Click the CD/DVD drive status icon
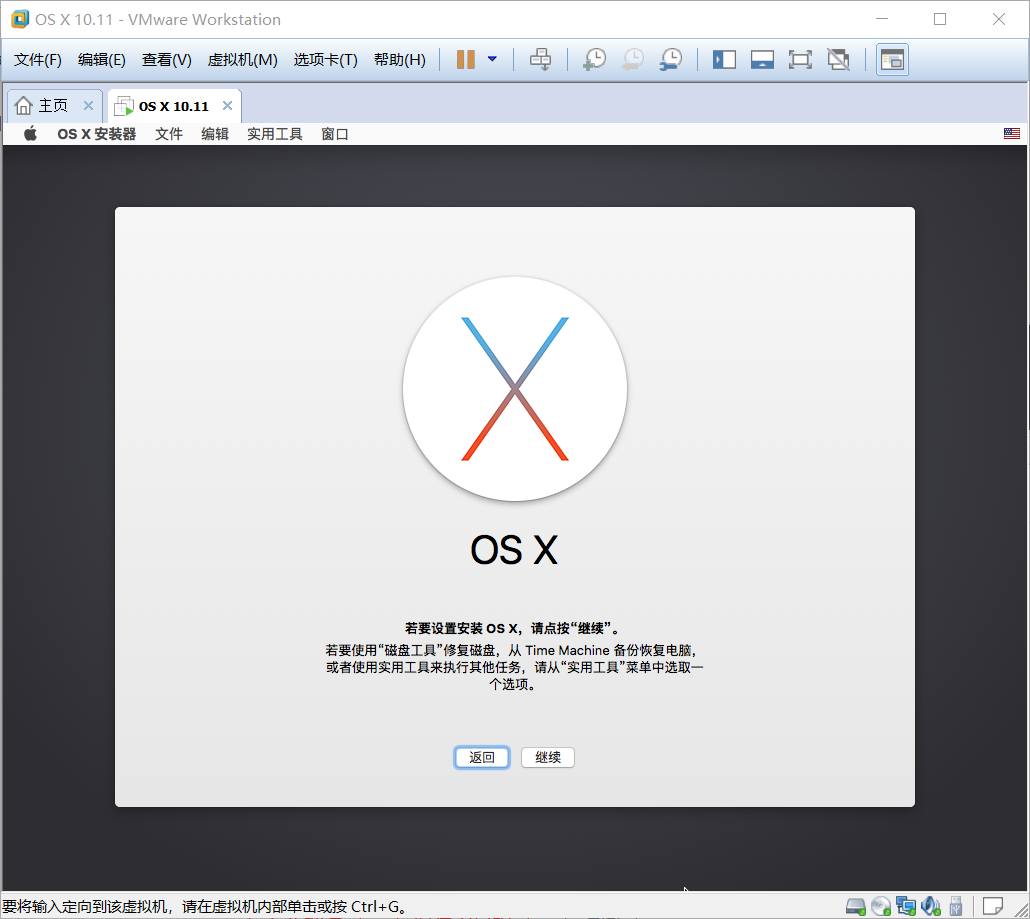 880,907
